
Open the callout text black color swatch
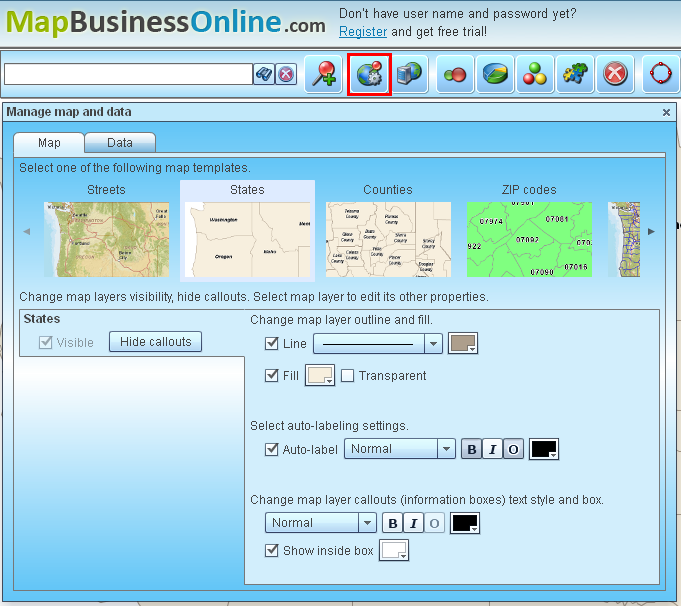465,523
